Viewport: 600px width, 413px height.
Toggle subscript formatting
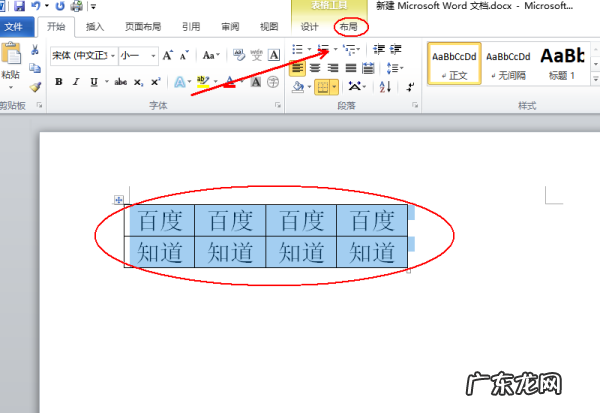click(139, 82)
